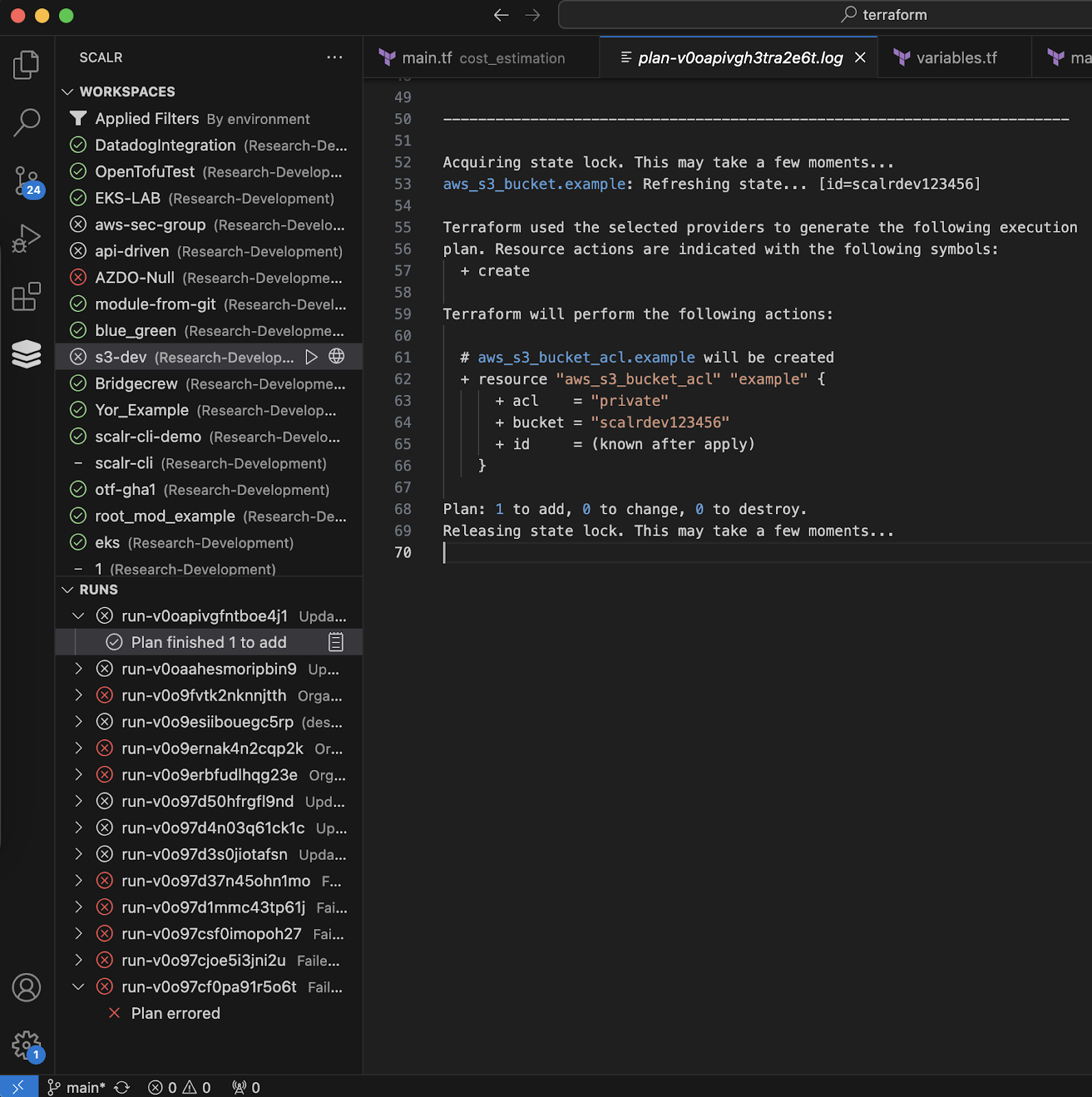Open errors and warnings status entry

180,1087
